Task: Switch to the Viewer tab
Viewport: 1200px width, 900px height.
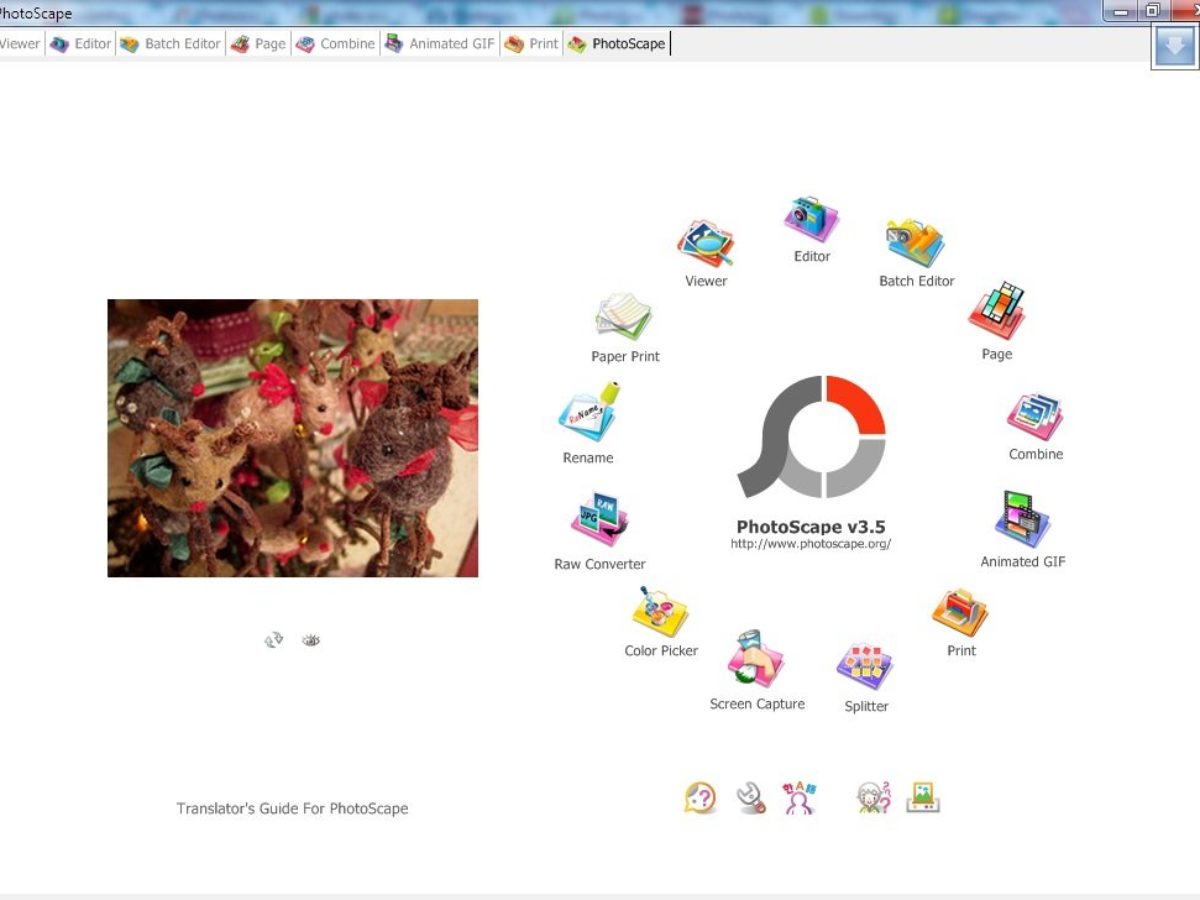Action: click(x=20, y=44)
